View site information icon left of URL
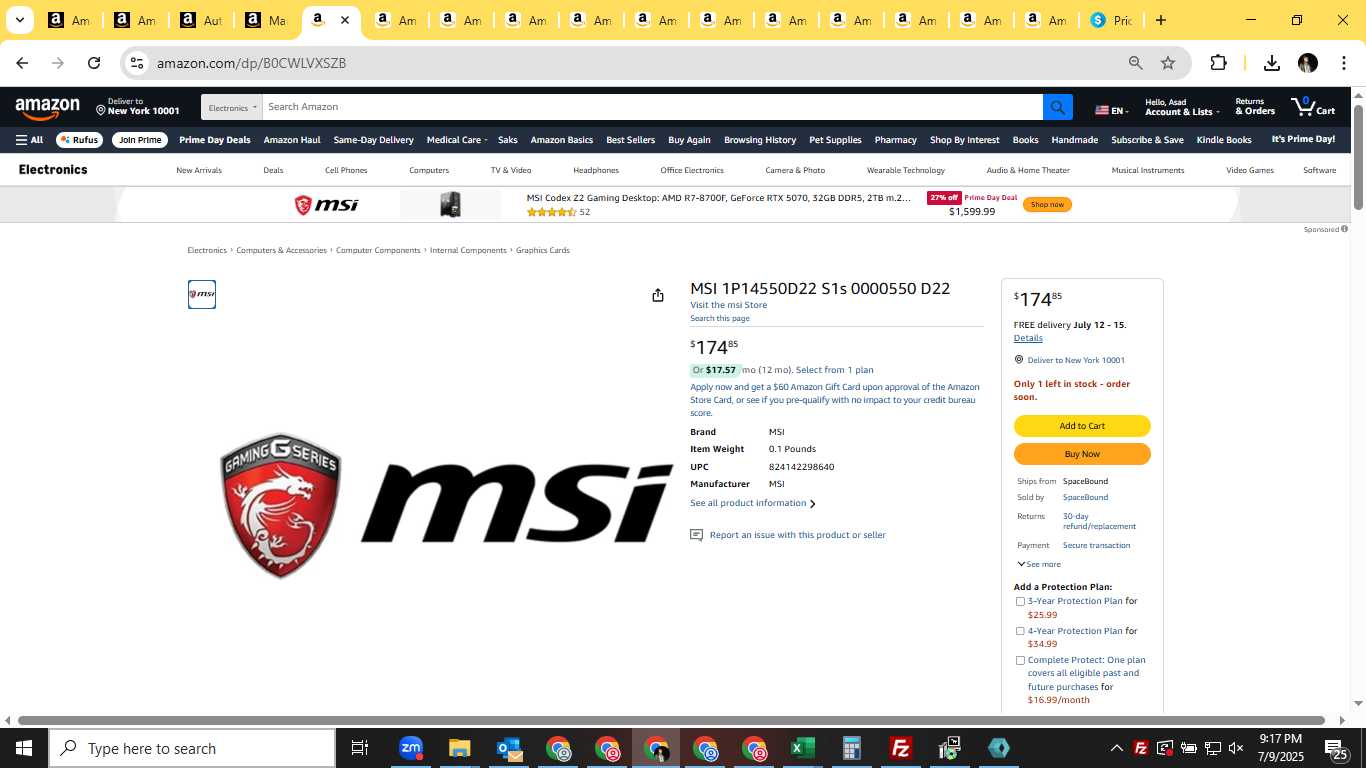The height and width of the screenshot is (768, 1366). tap(137, 63)
